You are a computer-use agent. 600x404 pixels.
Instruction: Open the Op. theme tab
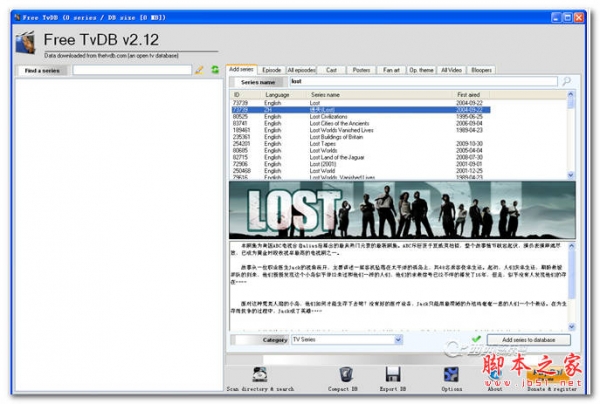[421, 70]
